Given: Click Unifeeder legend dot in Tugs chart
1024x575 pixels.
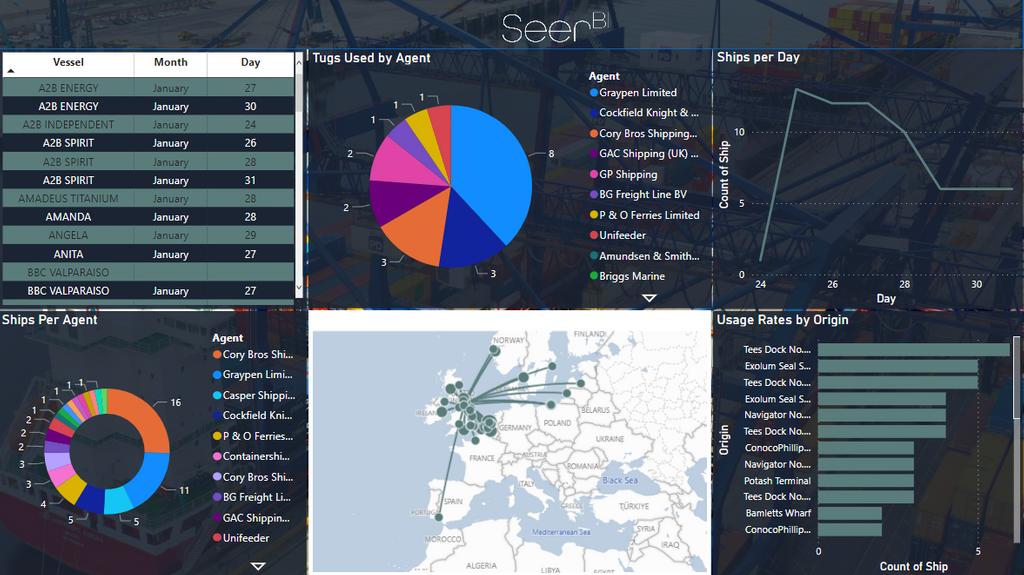Looking at the screenshot, I should click(594, 235).
